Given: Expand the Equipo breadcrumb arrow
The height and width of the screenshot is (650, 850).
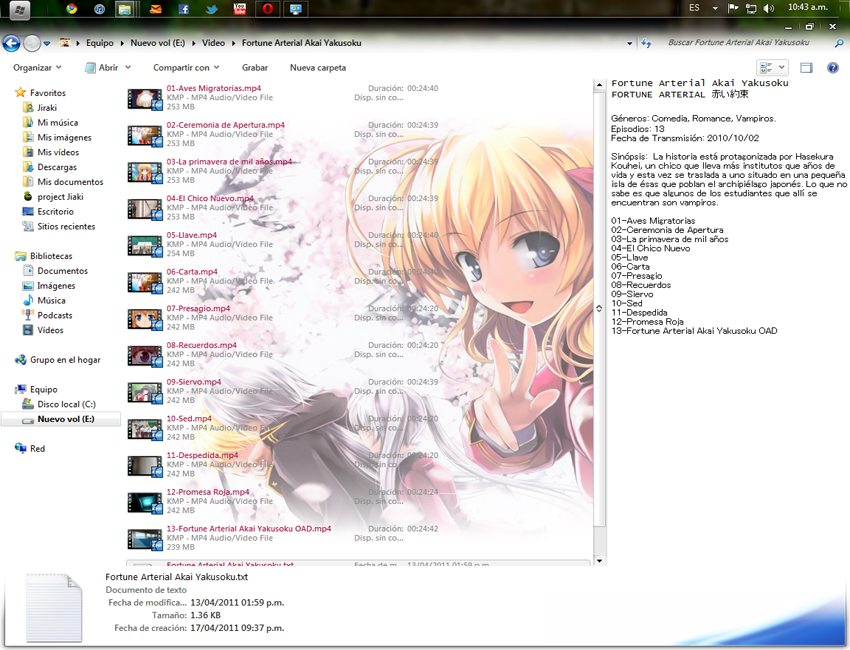Looking at the screenshot, I should pos(122,43).
